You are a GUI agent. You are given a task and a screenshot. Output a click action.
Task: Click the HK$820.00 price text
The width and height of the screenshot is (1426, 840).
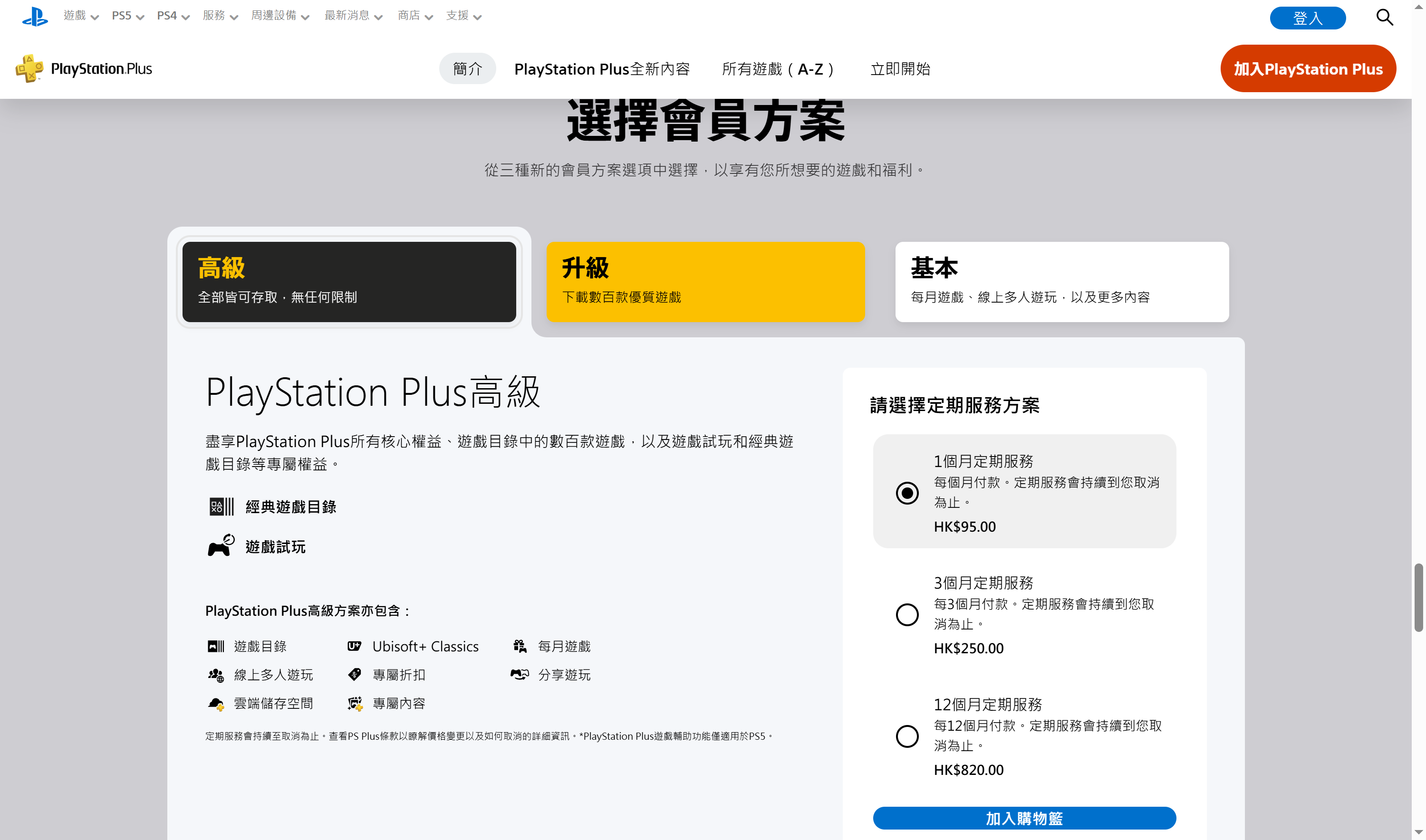(968, 770)
